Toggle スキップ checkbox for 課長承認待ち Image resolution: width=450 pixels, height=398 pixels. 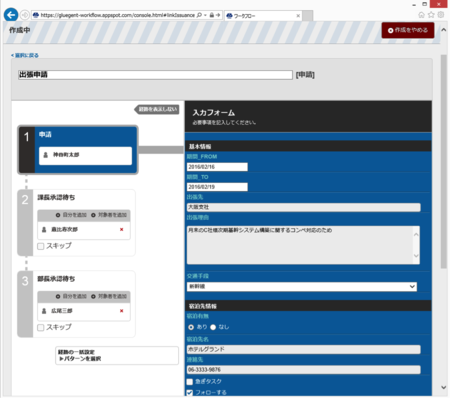[x=41, y=246]
